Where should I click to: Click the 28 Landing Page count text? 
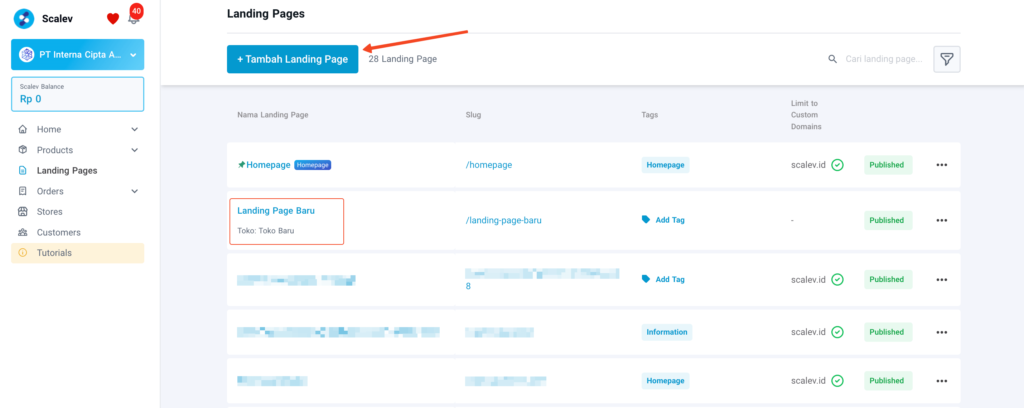click(x=402, y=59)
